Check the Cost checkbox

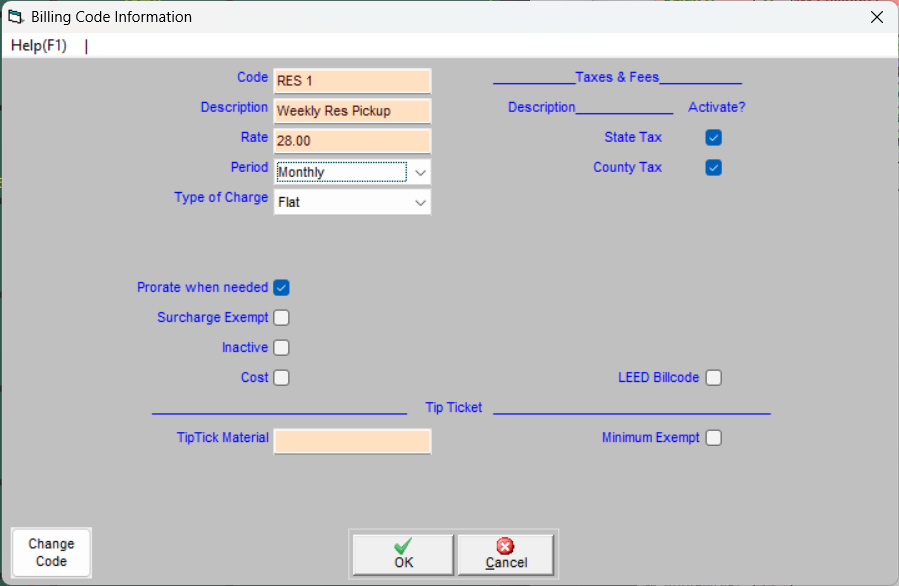click(x=282, y=378)
